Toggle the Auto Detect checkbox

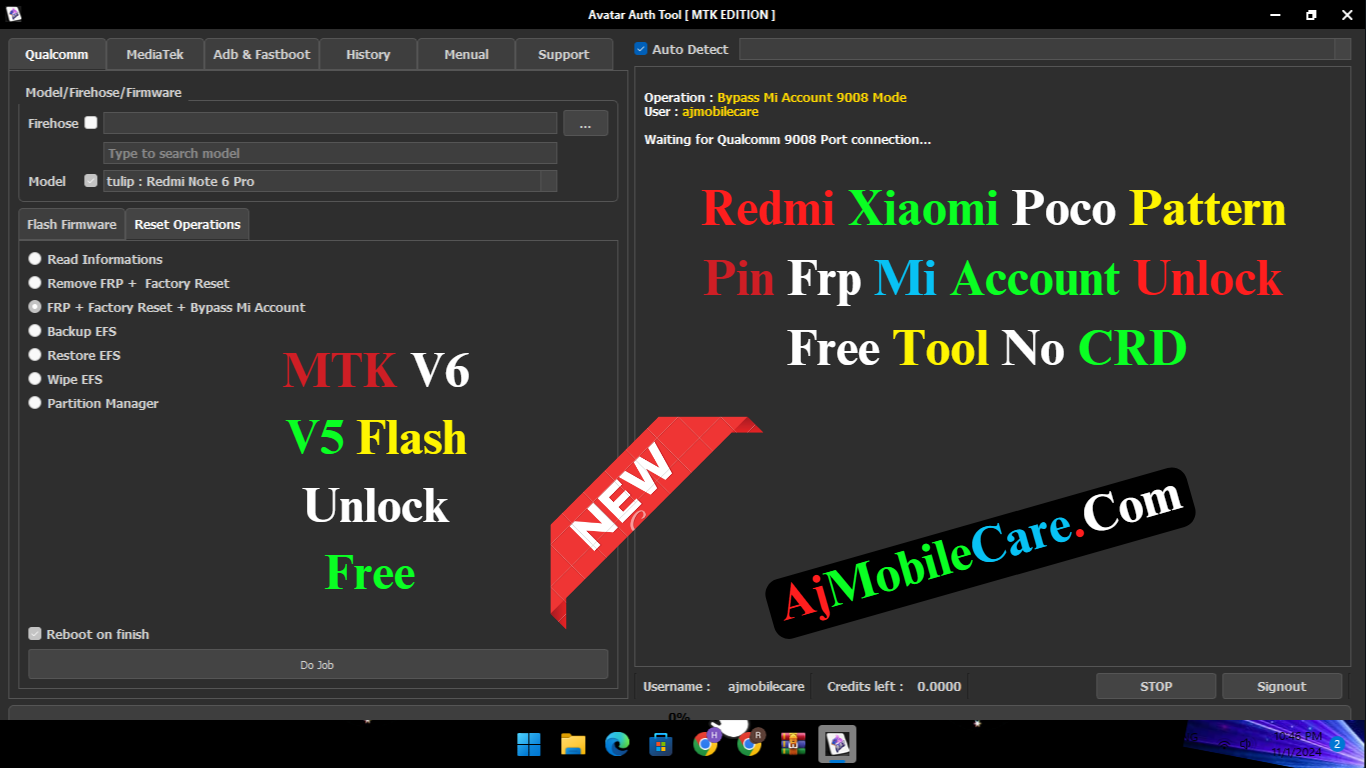point(641,49)
